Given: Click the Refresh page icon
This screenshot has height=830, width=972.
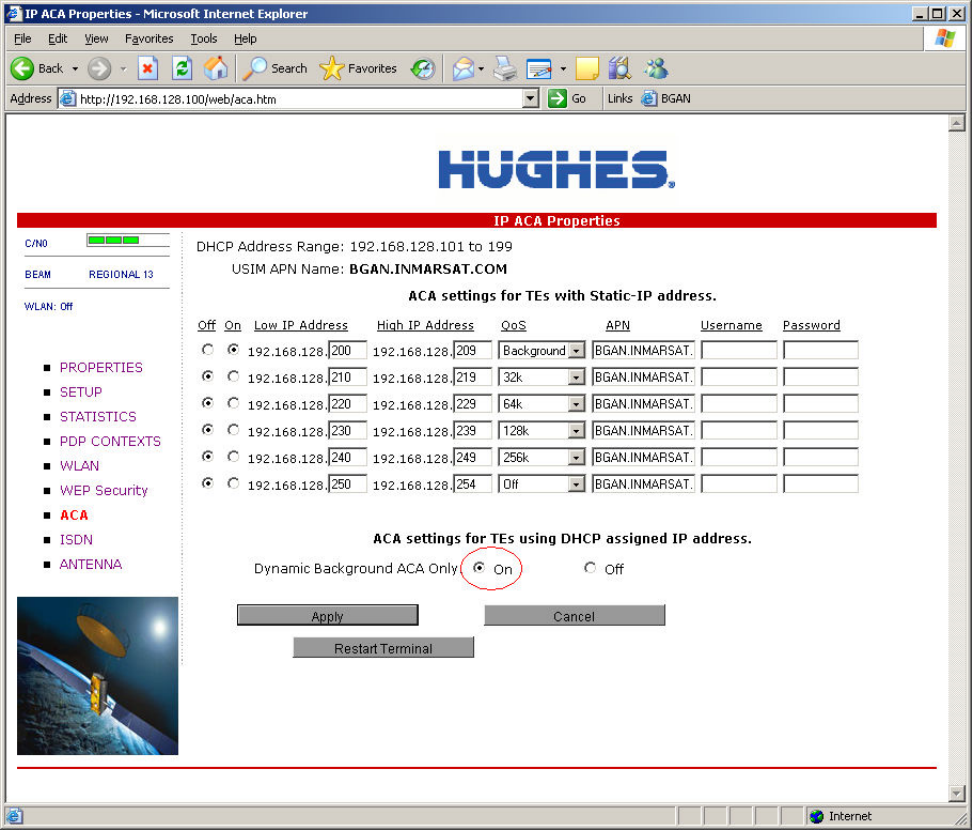Looking at the screenshot, I should [182, 68].
